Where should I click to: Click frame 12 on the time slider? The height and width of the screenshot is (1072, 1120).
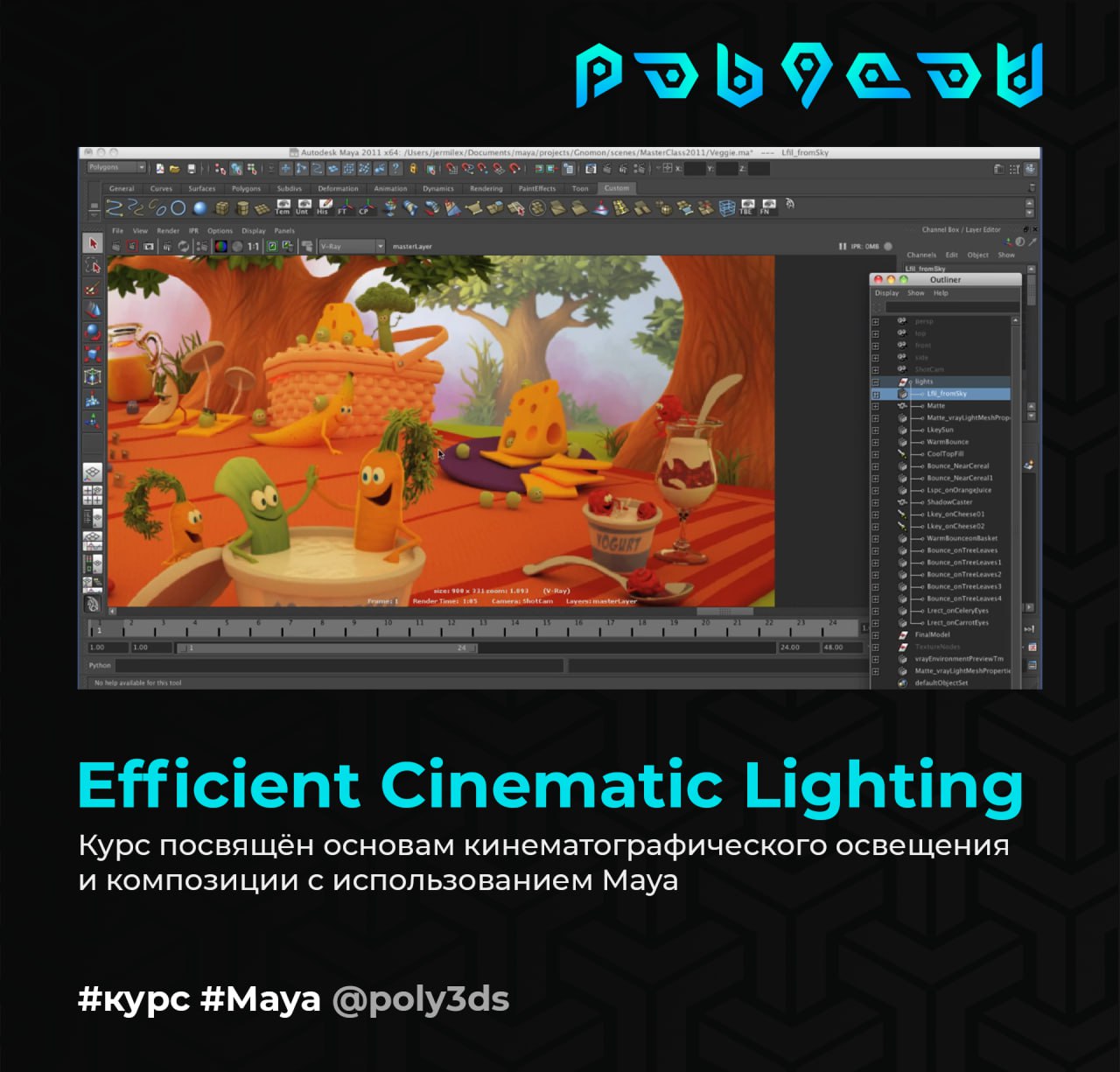point(451,627)
